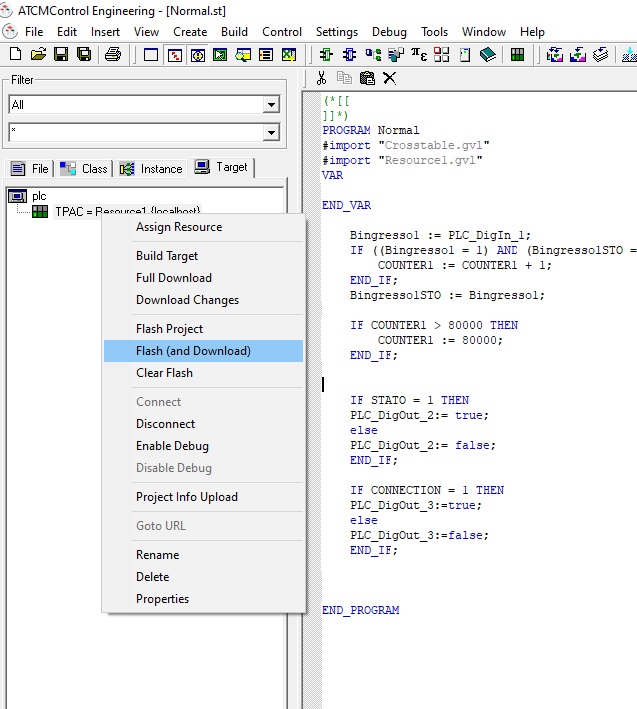The image size is (637, 709).
Task: Click the New file toolbar icon
Action: click(15, 55)
